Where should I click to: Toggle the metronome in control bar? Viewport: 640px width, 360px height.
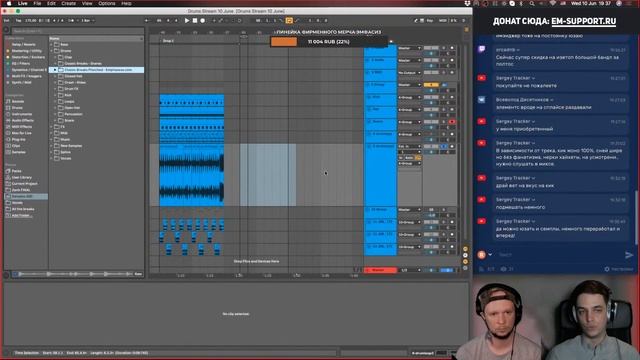click(72, 20)
